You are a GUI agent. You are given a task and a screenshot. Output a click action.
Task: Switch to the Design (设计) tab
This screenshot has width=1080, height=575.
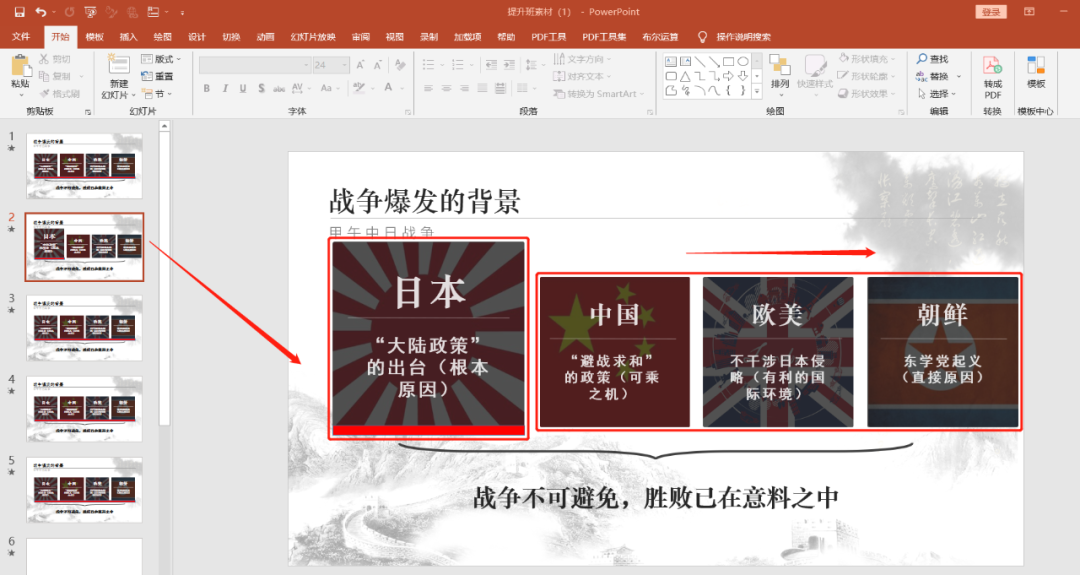tap(197, 36)
